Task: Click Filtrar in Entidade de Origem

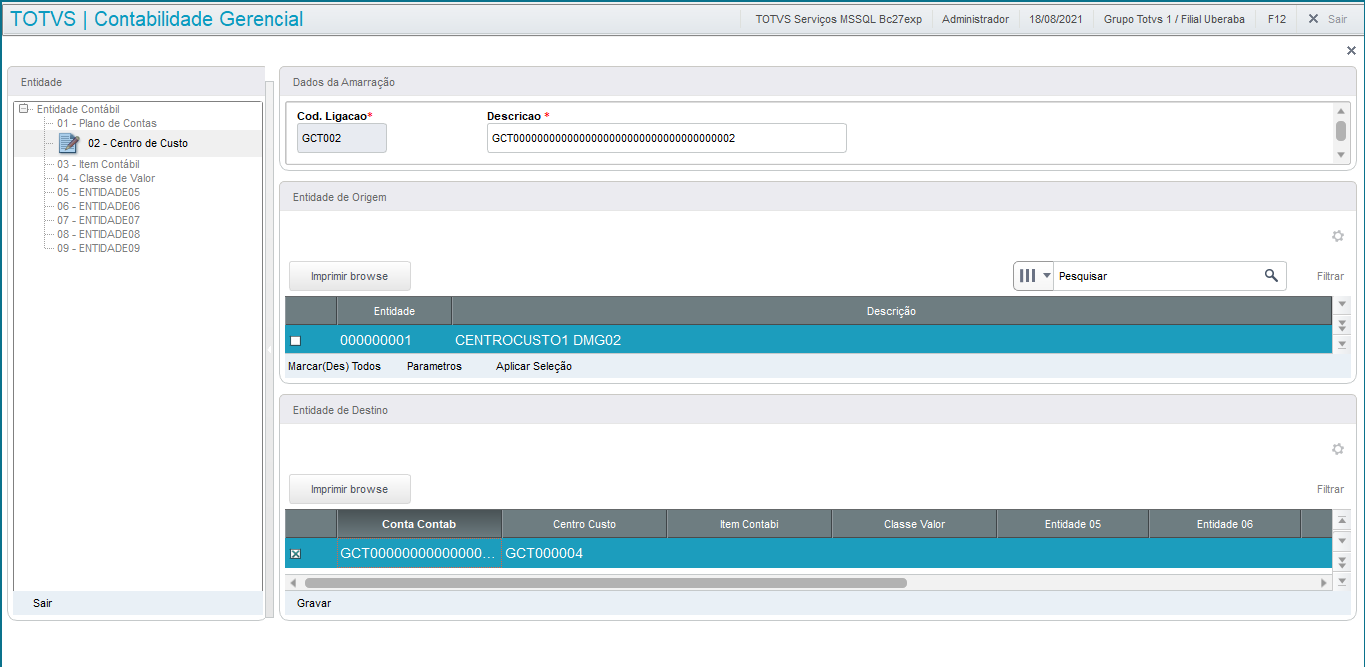Action: (x=1330, y=276)
